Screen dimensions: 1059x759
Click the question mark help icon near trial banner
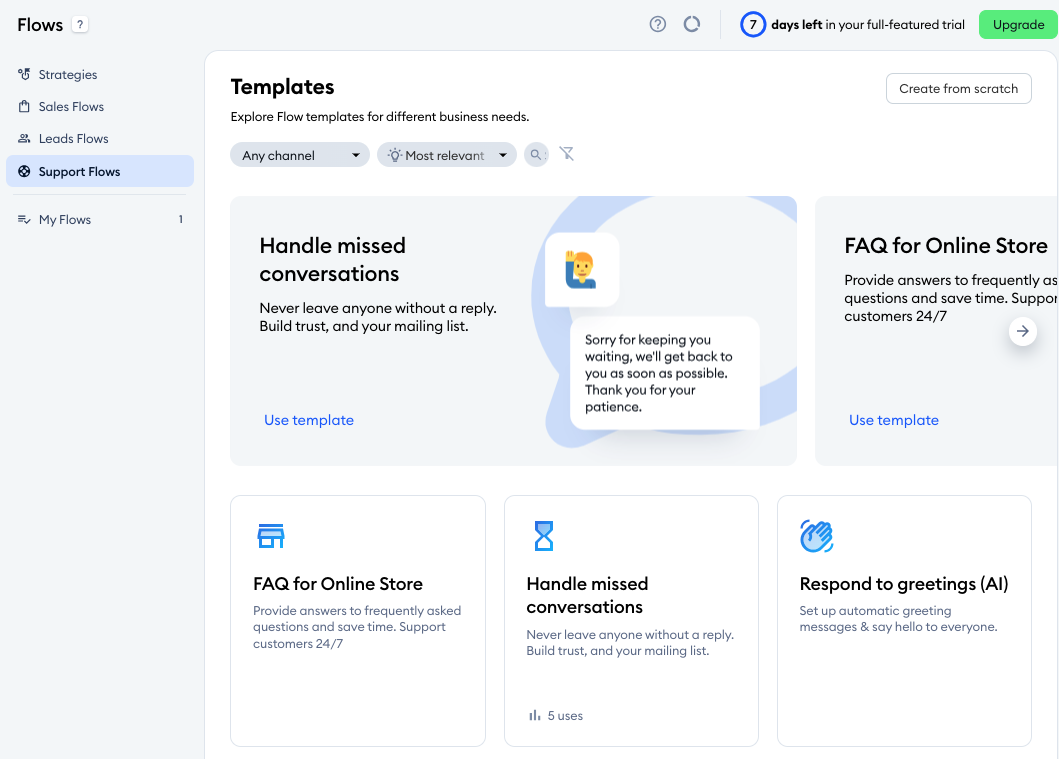657,23
